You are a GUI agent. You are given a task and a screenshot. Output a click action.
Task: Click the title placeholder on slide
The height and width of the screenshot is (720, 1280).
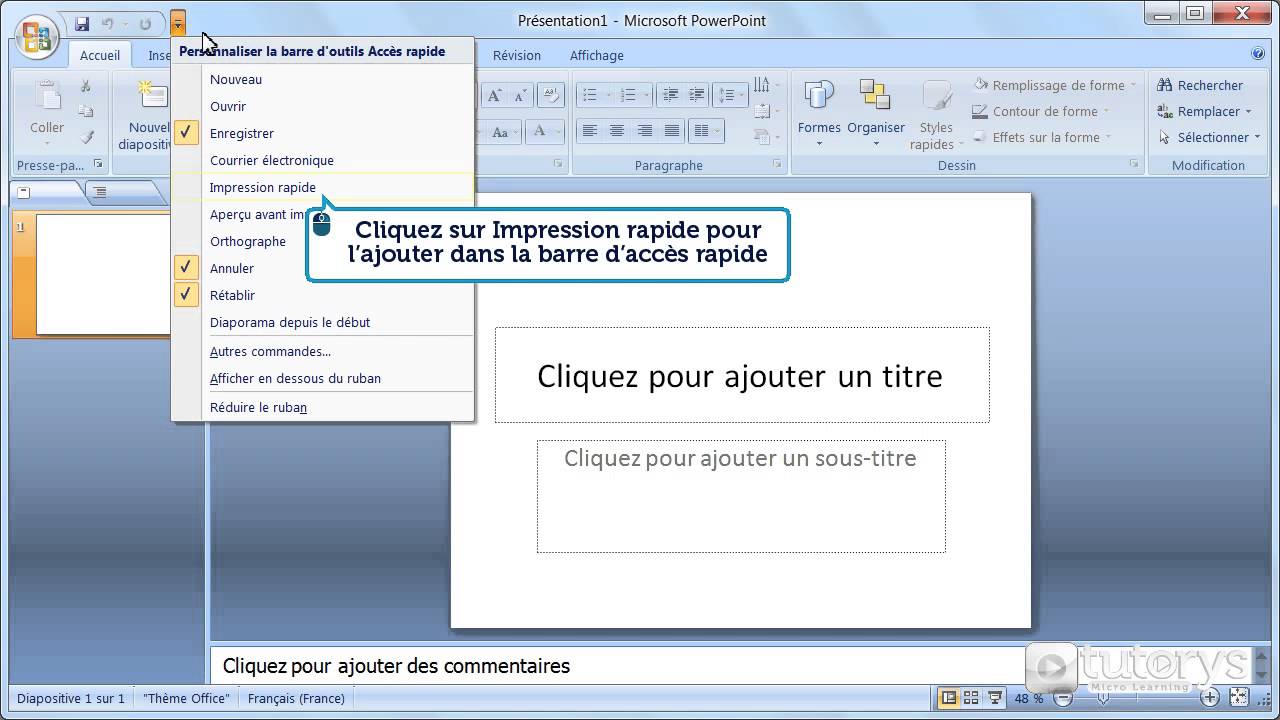click(742, 375)
